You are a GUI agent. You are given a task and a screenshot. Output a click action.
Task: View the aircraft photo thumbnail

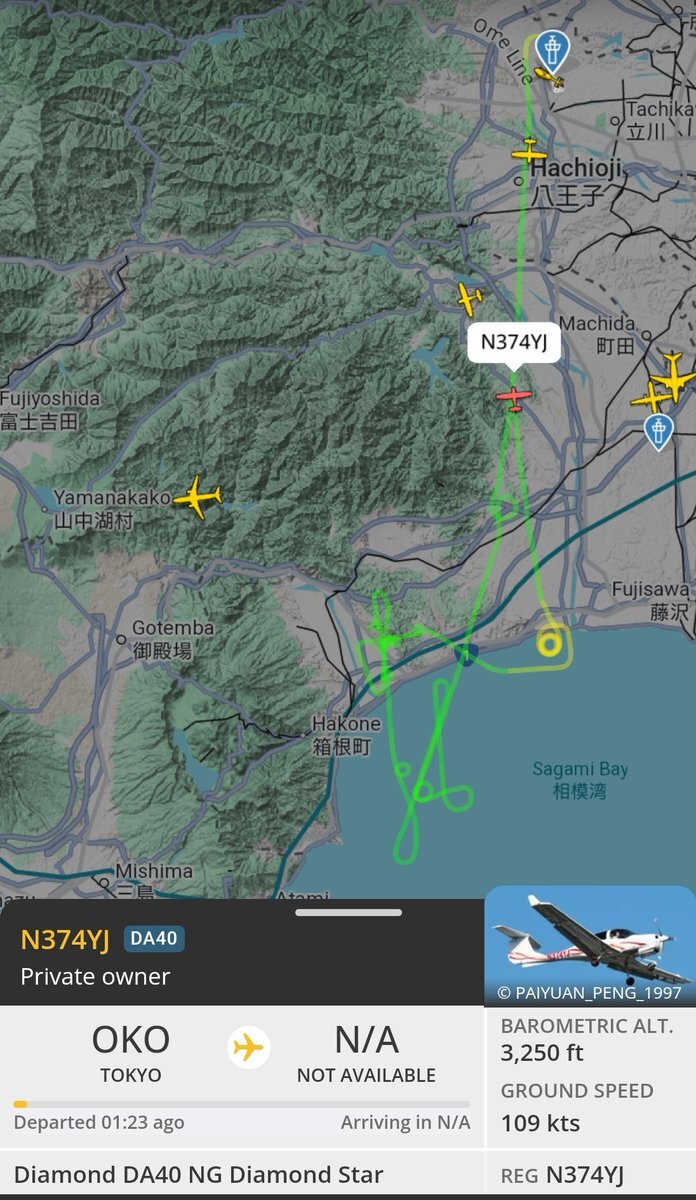click(590, 945)
